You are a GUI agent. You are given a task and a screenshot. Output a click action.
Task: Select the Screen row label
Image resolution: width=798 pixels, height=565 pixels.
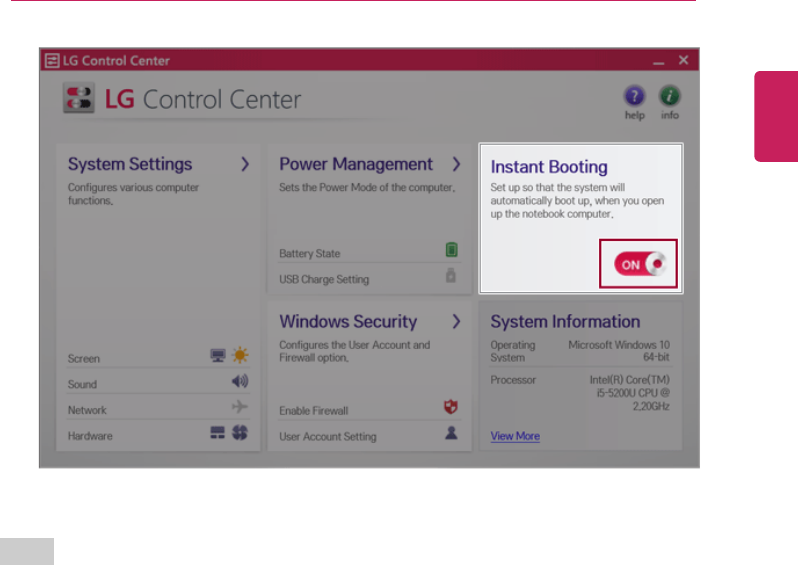[x=83, y=359]
